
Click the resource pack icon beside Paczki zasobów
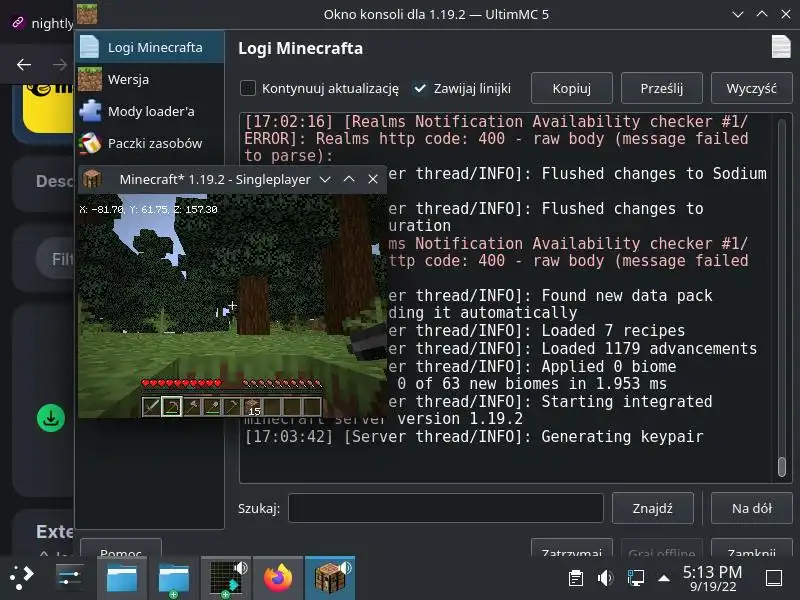point(90,143)
